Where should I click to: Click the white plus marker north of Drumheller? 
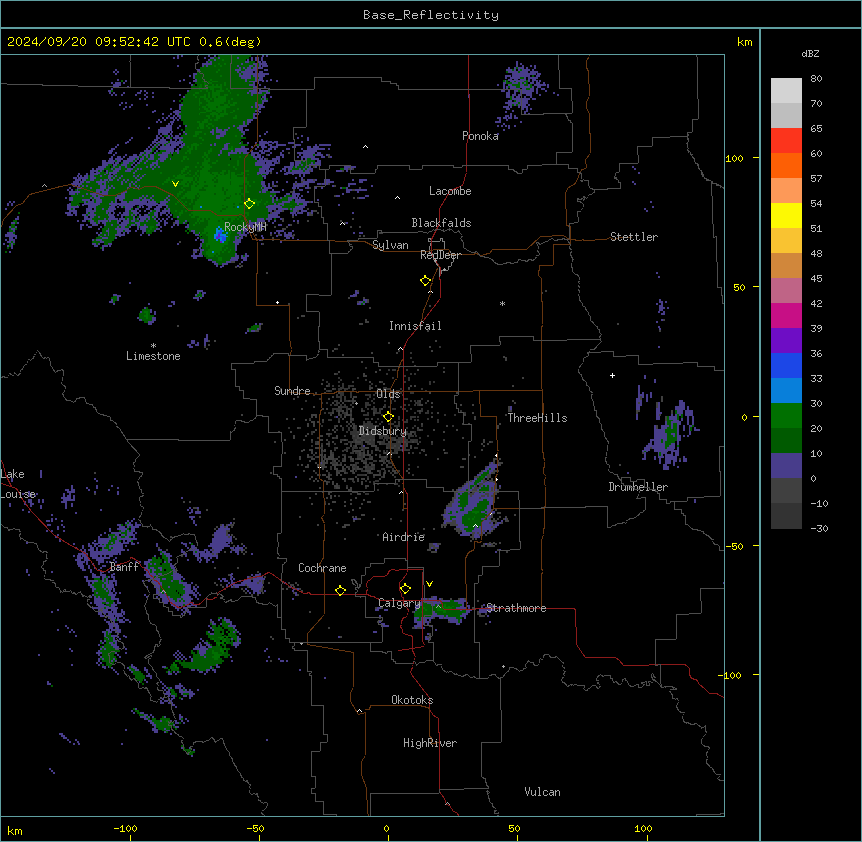[612, 375]
